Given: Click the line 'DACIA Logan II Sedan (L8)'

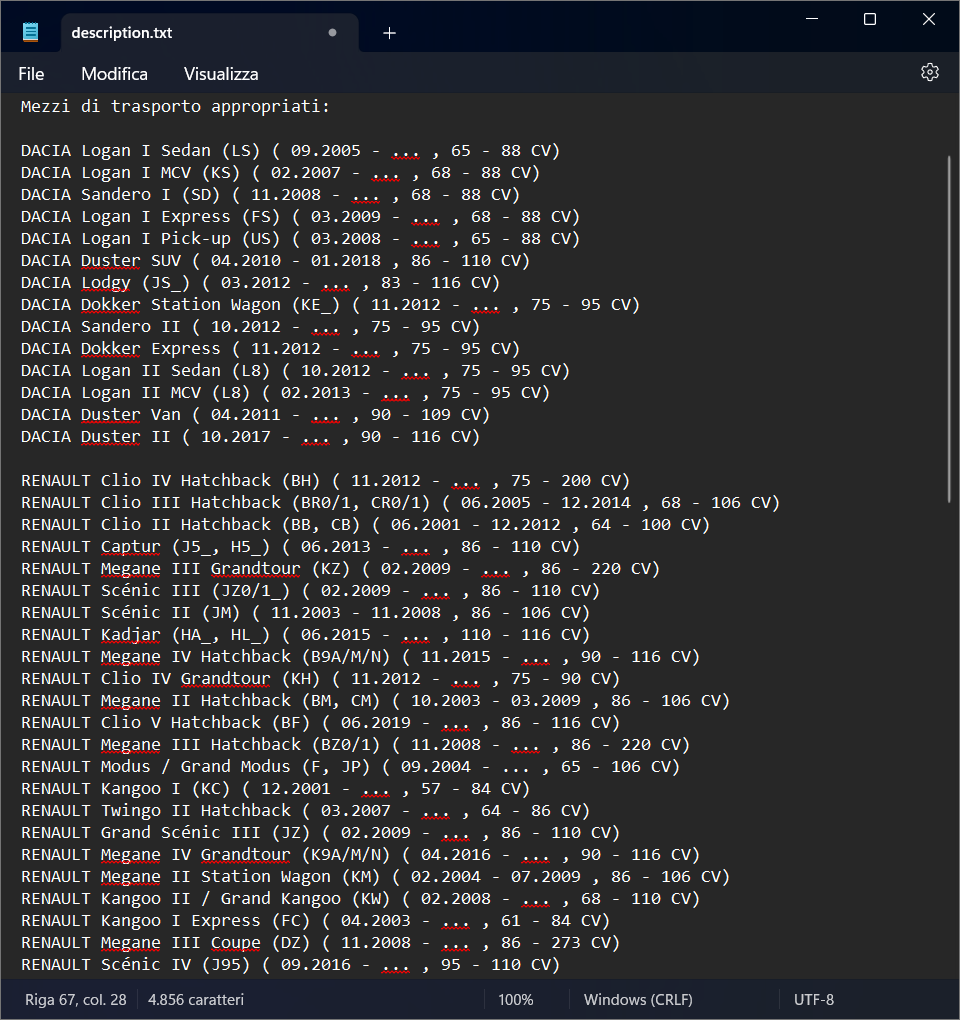Looking at the screenshot, I should click(295, 371).
